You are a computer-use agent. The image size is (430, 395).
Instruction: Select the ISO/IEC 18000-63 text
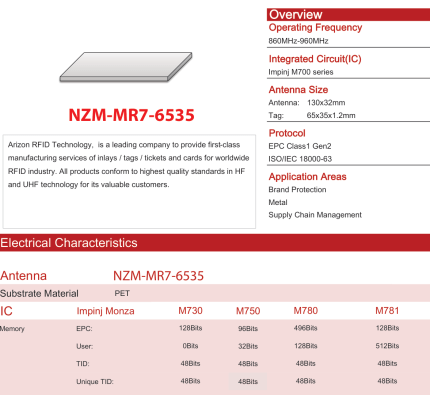(300, 159)
